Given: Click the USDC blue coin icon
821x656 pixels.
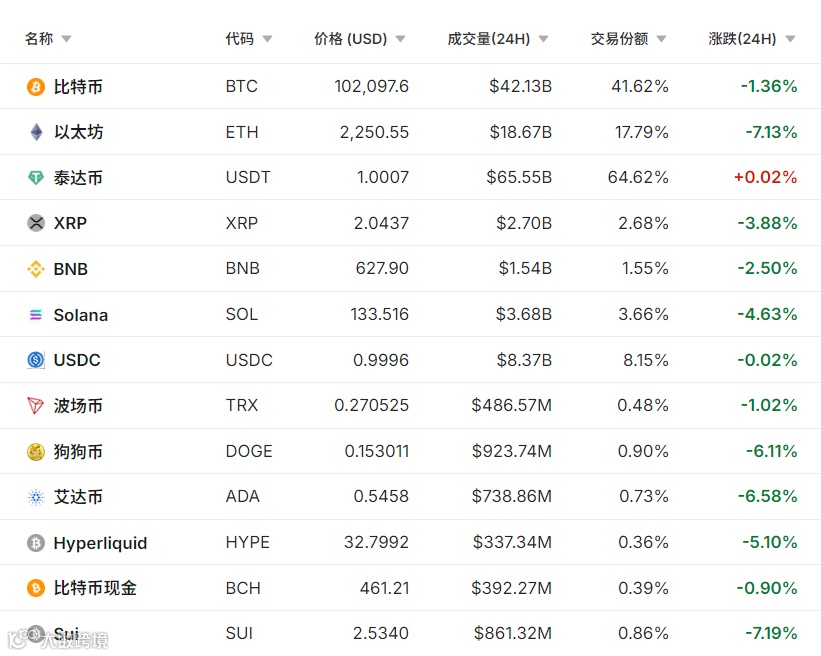Looking at the screenshot, I should pos(36,360).
